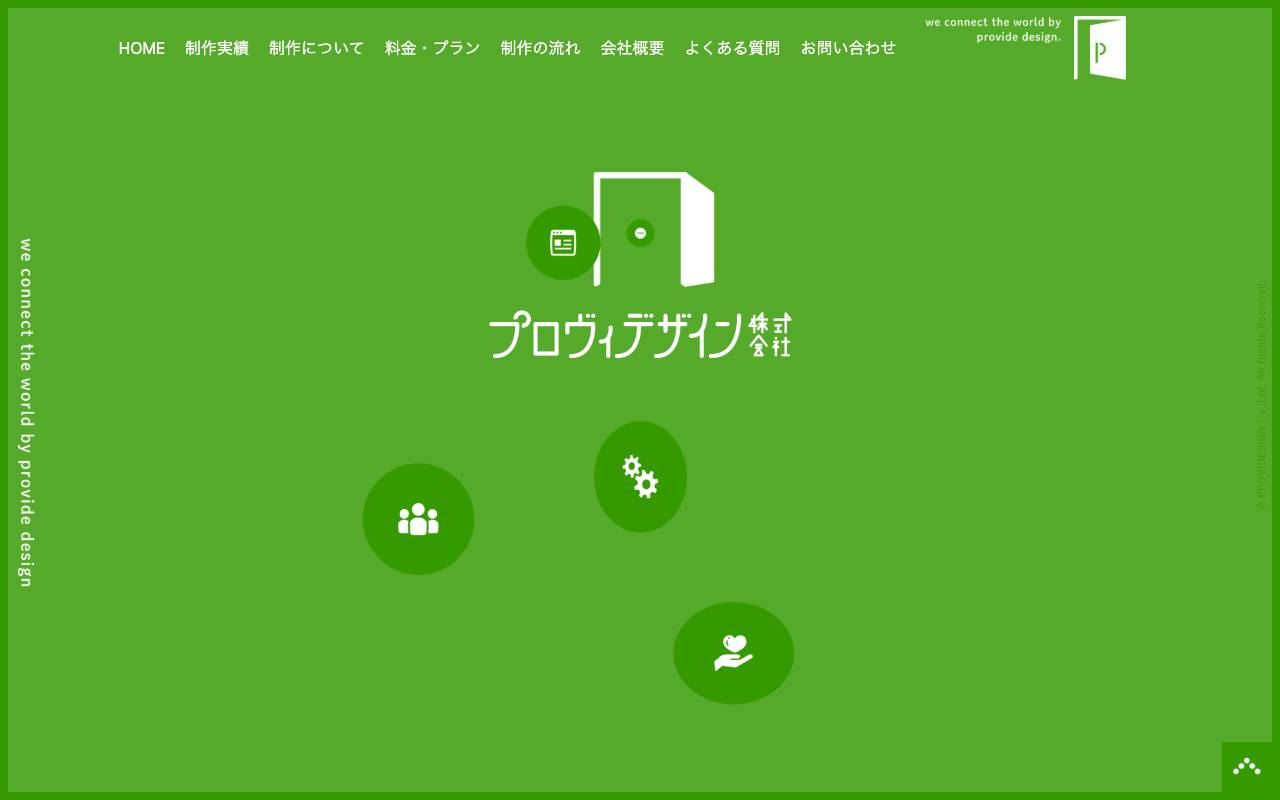This screenshot has height=800, width=1280.
Task: Click the header tagline 'we connect the world by'
Action: coord(993,22)
